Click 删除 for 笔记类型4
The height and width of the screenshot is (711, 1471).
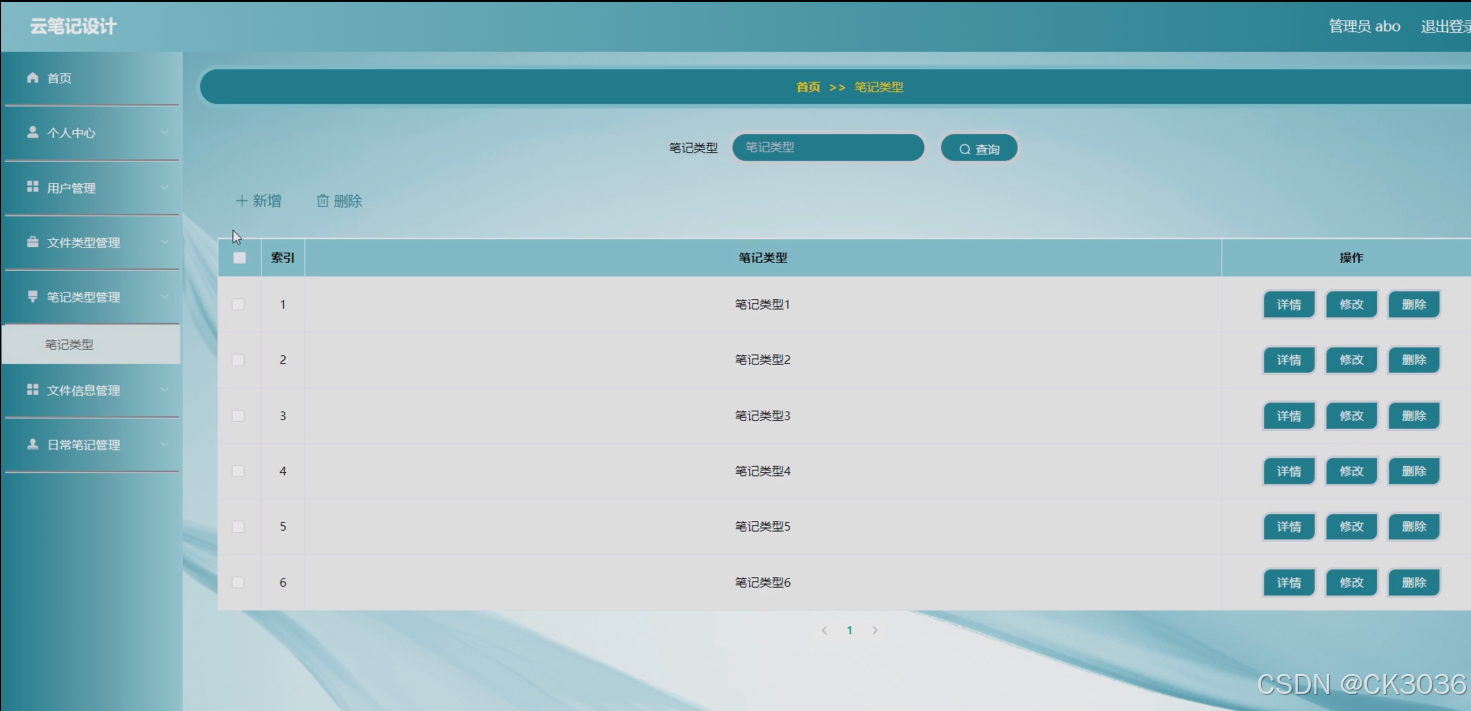[1414, 471]
